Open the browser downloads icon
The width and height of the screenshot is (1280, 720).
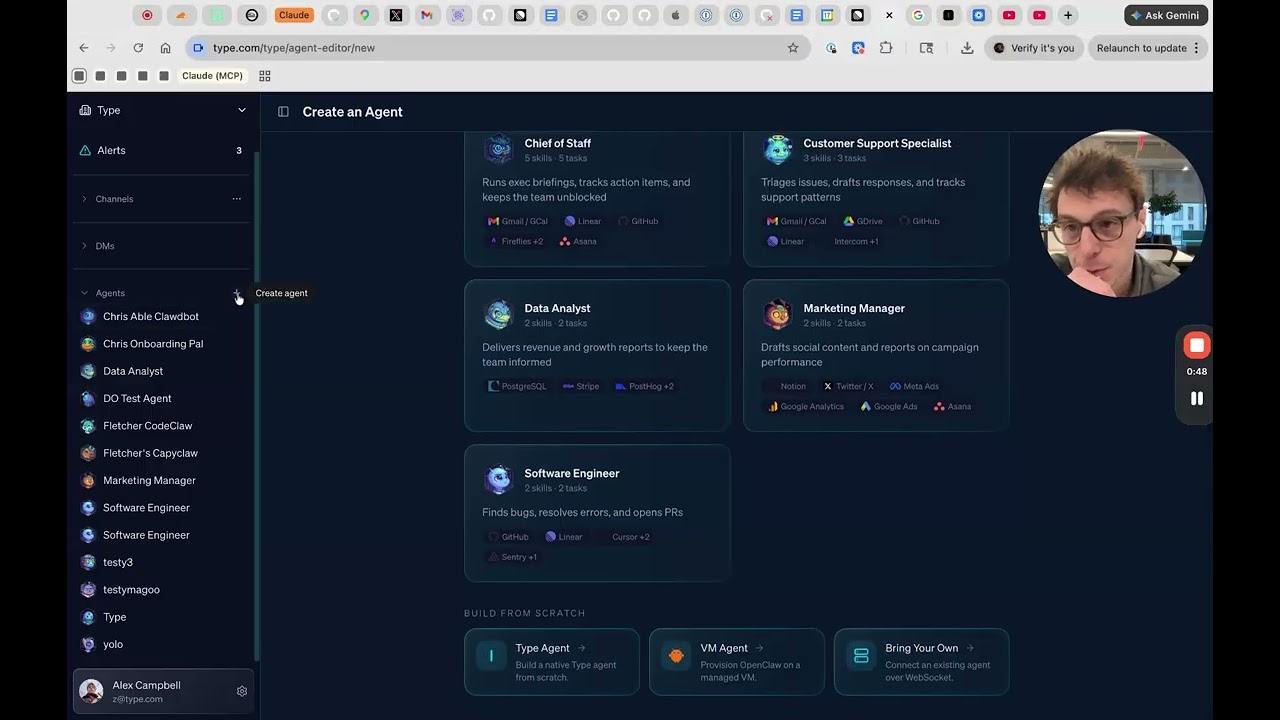click(x=967, y=48)
